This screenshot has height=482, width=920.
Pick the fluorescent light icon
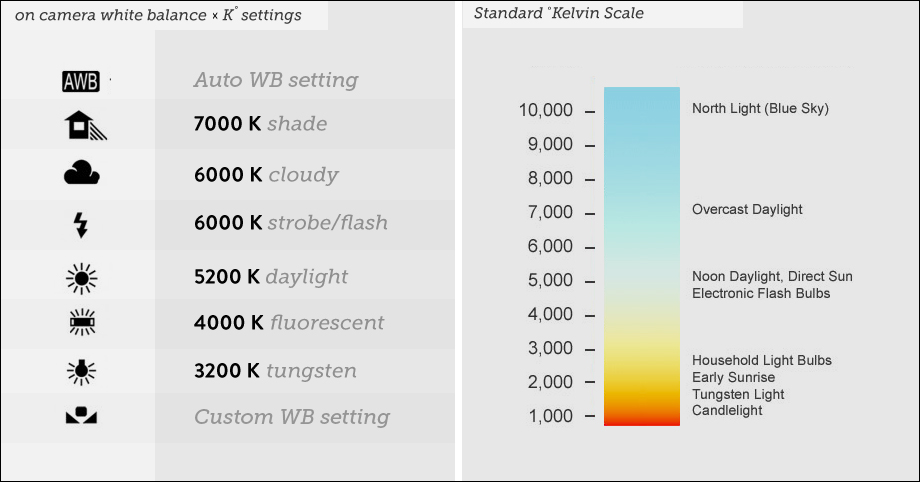[x=81, y=323]
